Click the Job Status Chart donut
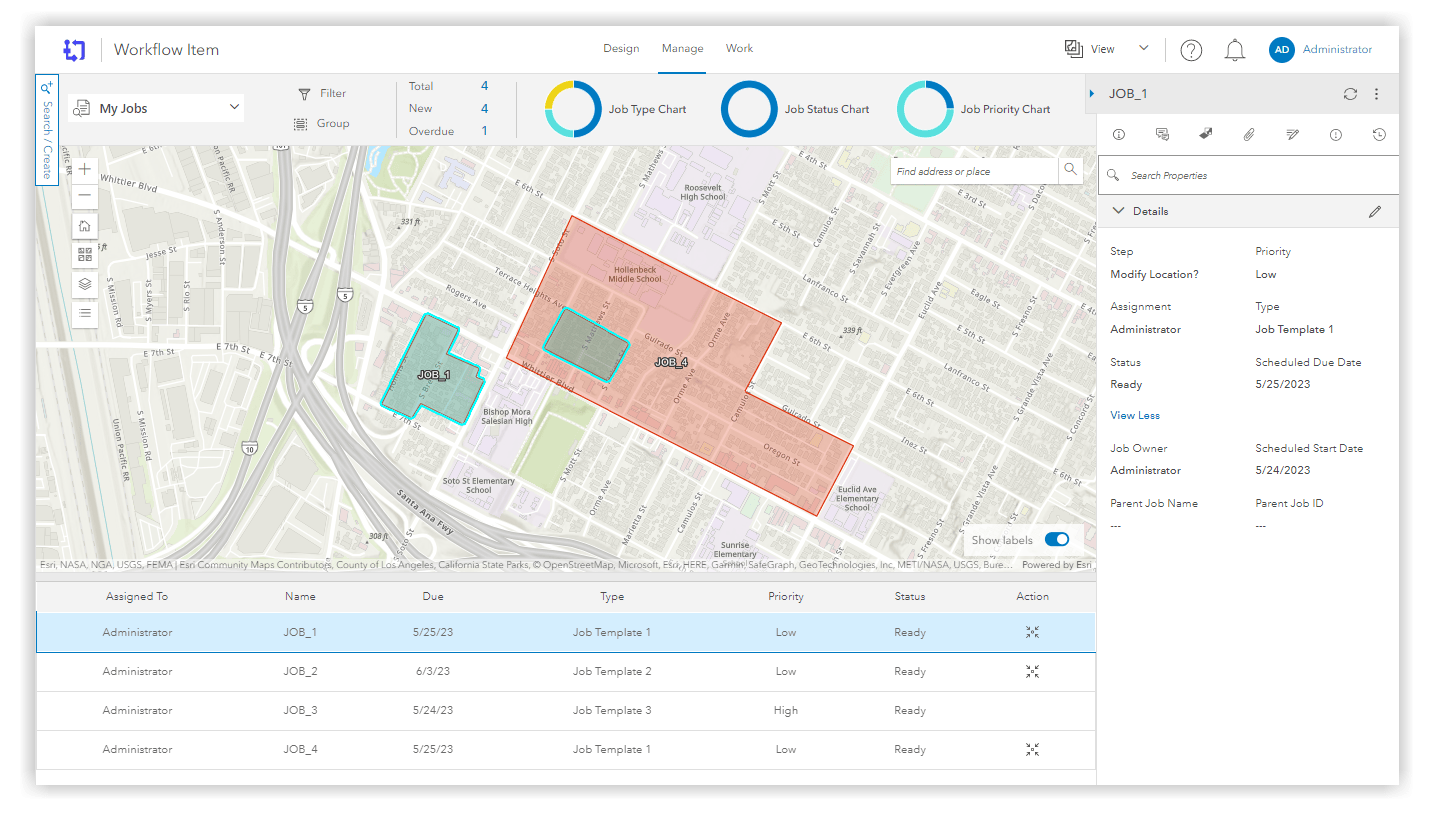The height and width of the screenshot is (822, 1434). (x=749, y=109)
